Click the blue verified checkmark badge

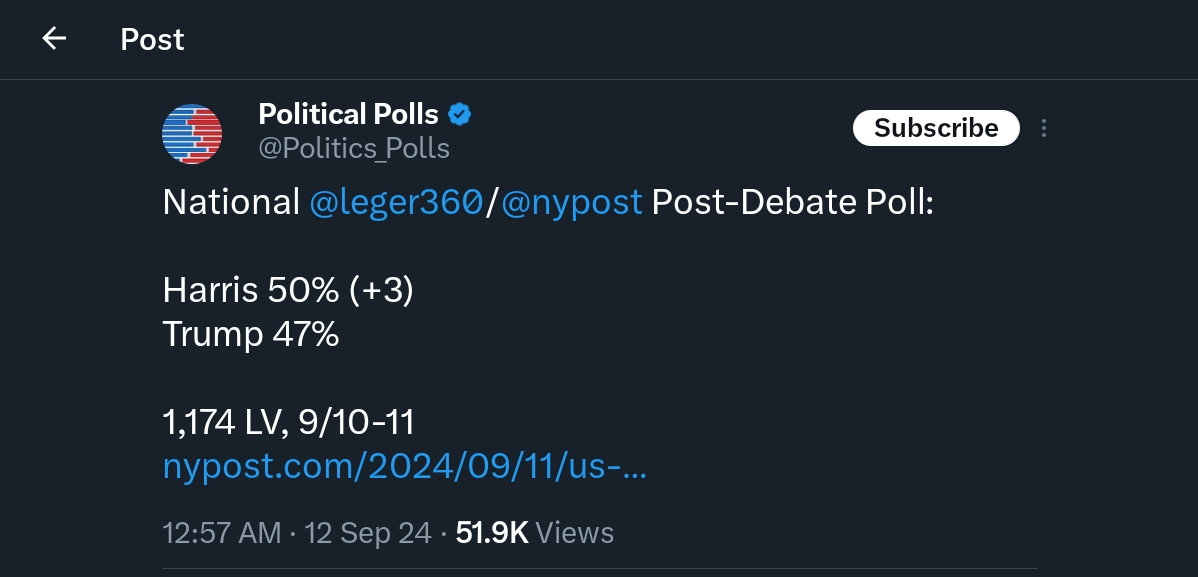click(x=459, y=114)
